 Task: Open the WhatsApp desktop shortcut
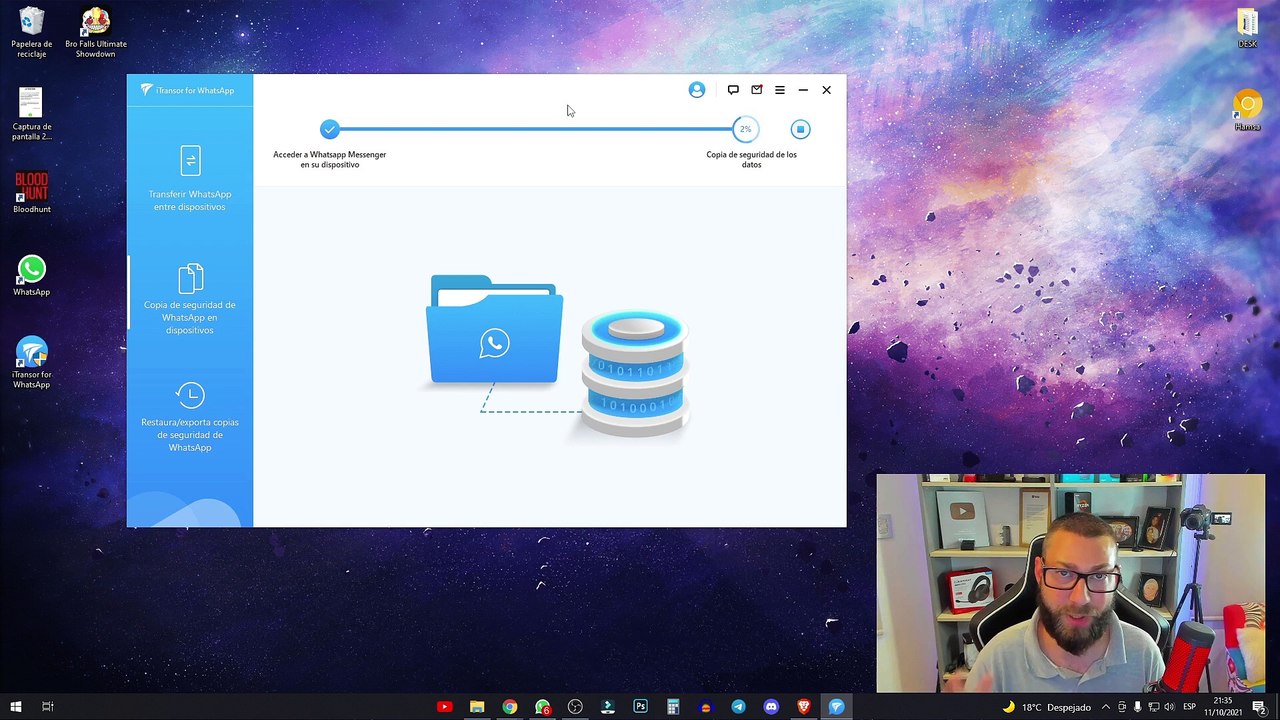[x=32, y=276]
